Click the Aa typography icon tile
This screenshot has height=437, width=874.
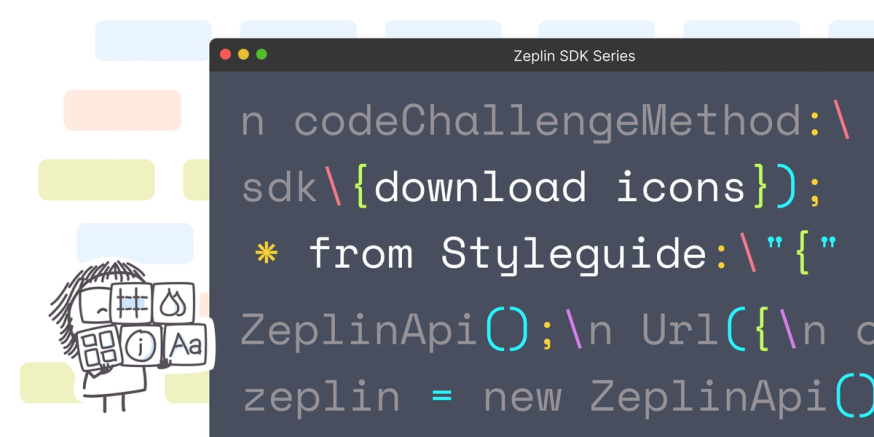(x=186, y=344)
